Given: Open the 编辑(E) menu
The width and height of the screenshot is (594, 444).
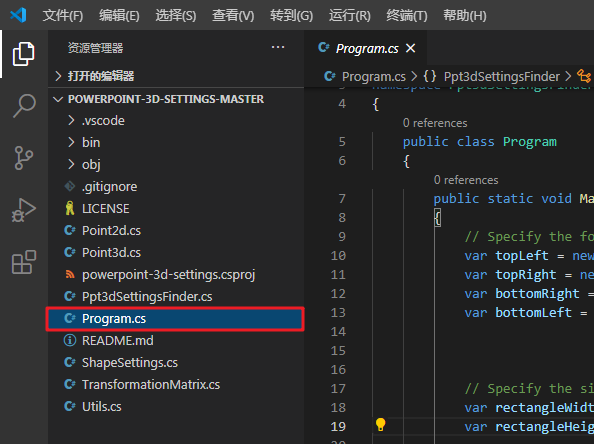Looking at the screenshot, I should pyautogui.click(x=119, y=16).
